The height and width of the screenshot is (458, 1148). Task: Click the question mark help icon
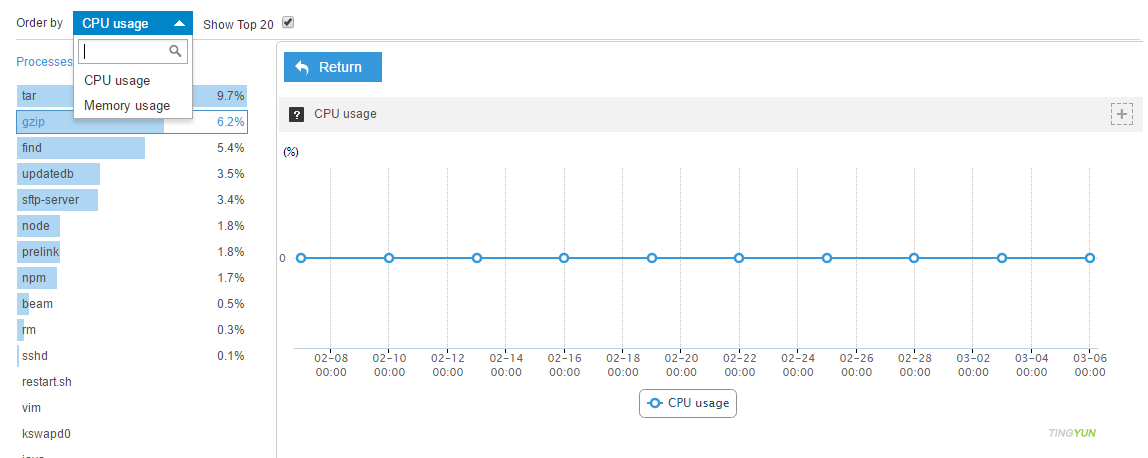(296, 114)
